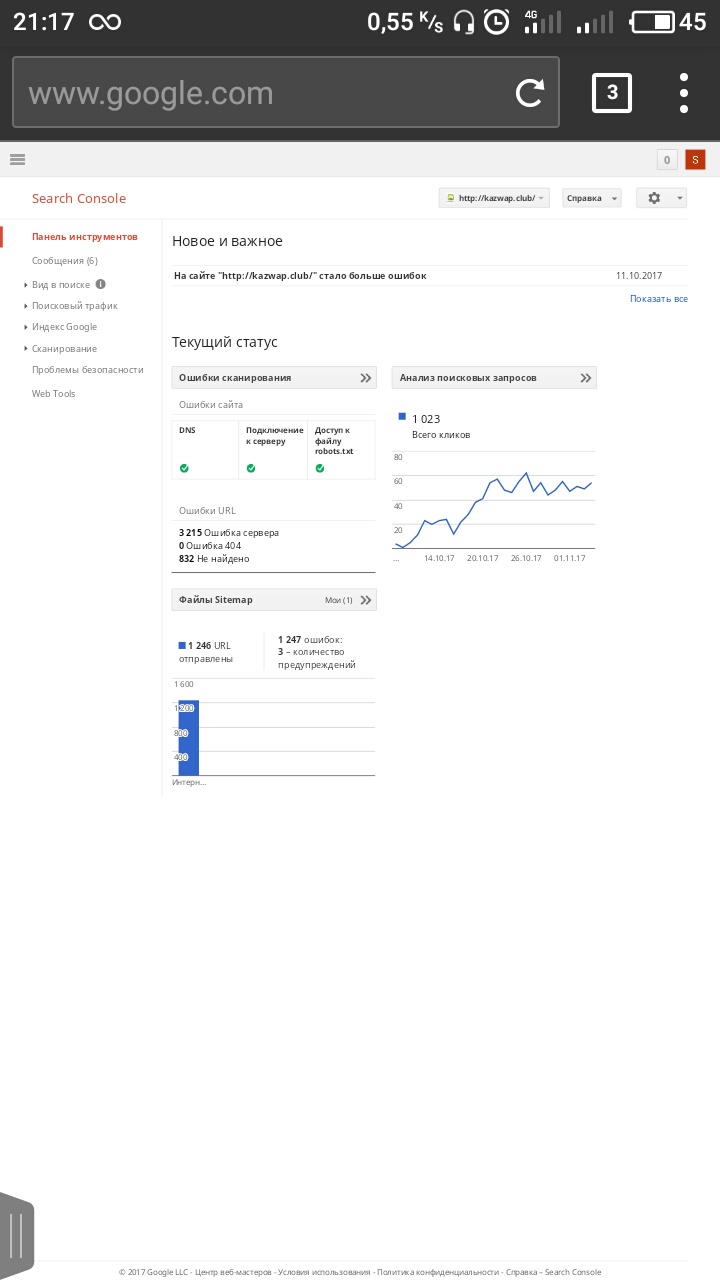Expand the Сканирование sidebar section

(64, 349)
